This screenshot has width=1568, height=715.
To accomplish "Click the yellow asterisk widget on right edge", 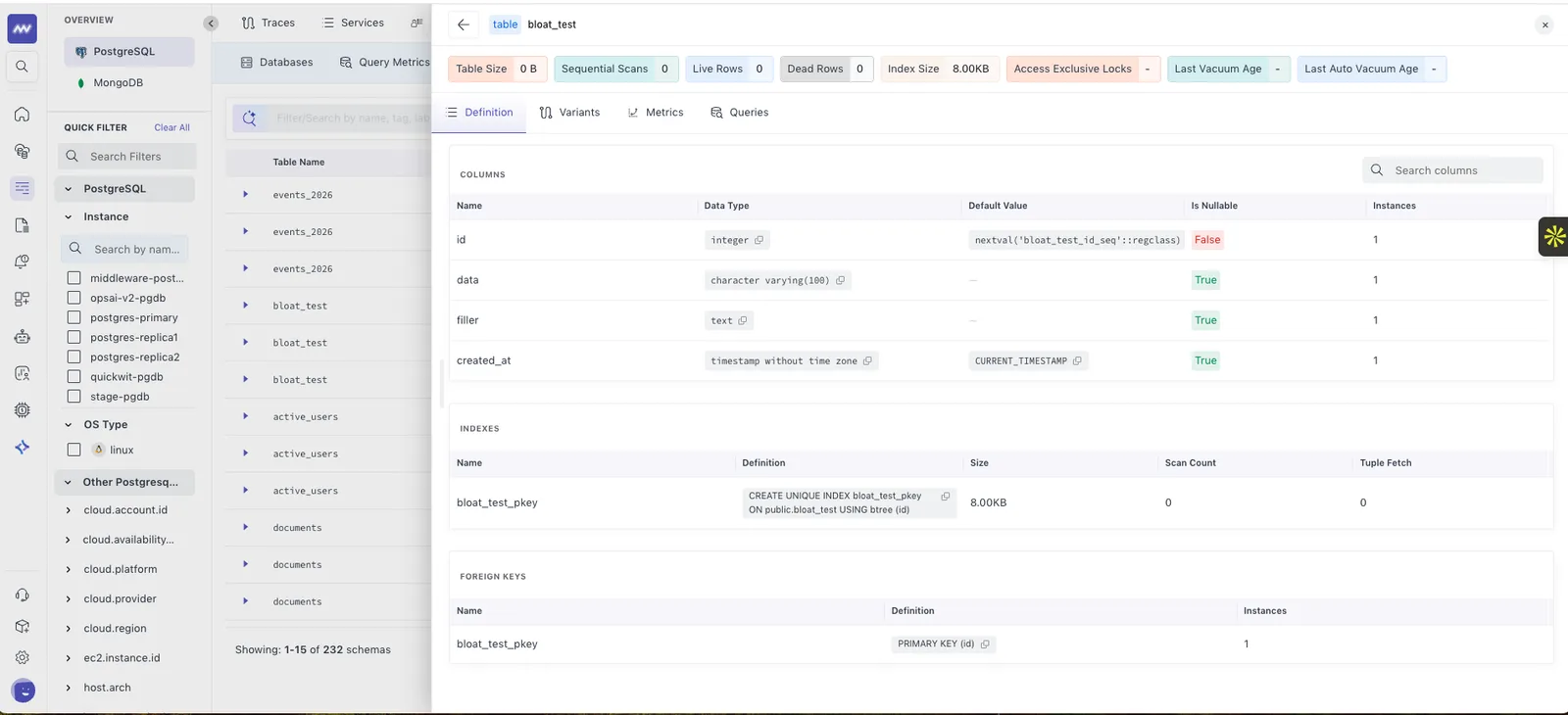I will click(1554, 236).
